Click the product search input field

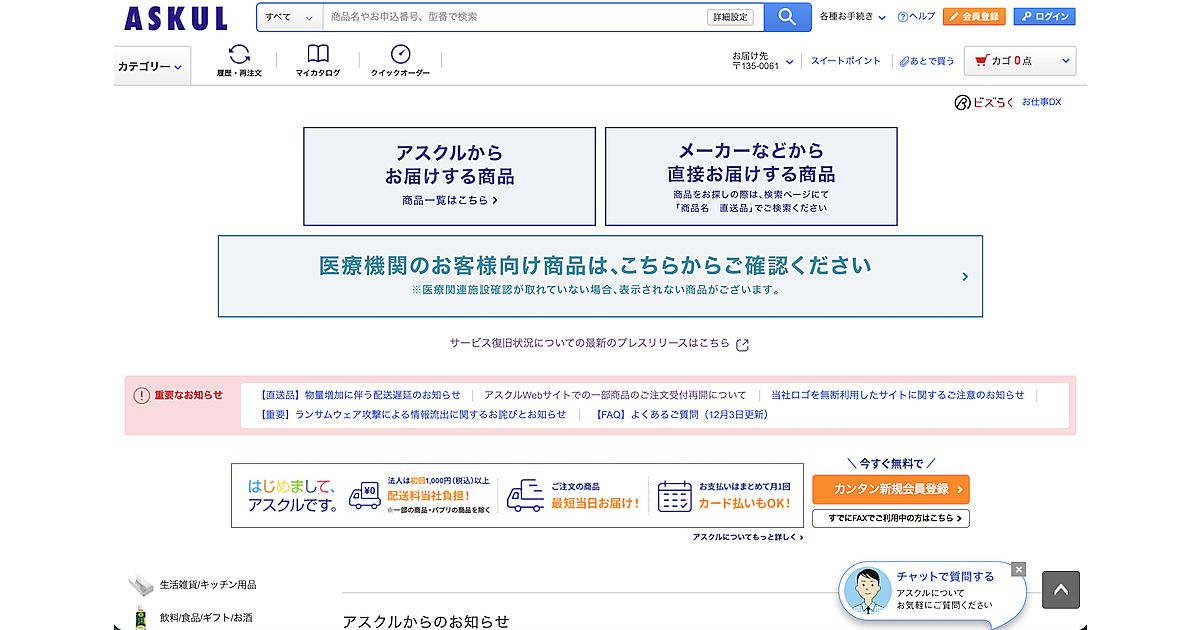515,17
